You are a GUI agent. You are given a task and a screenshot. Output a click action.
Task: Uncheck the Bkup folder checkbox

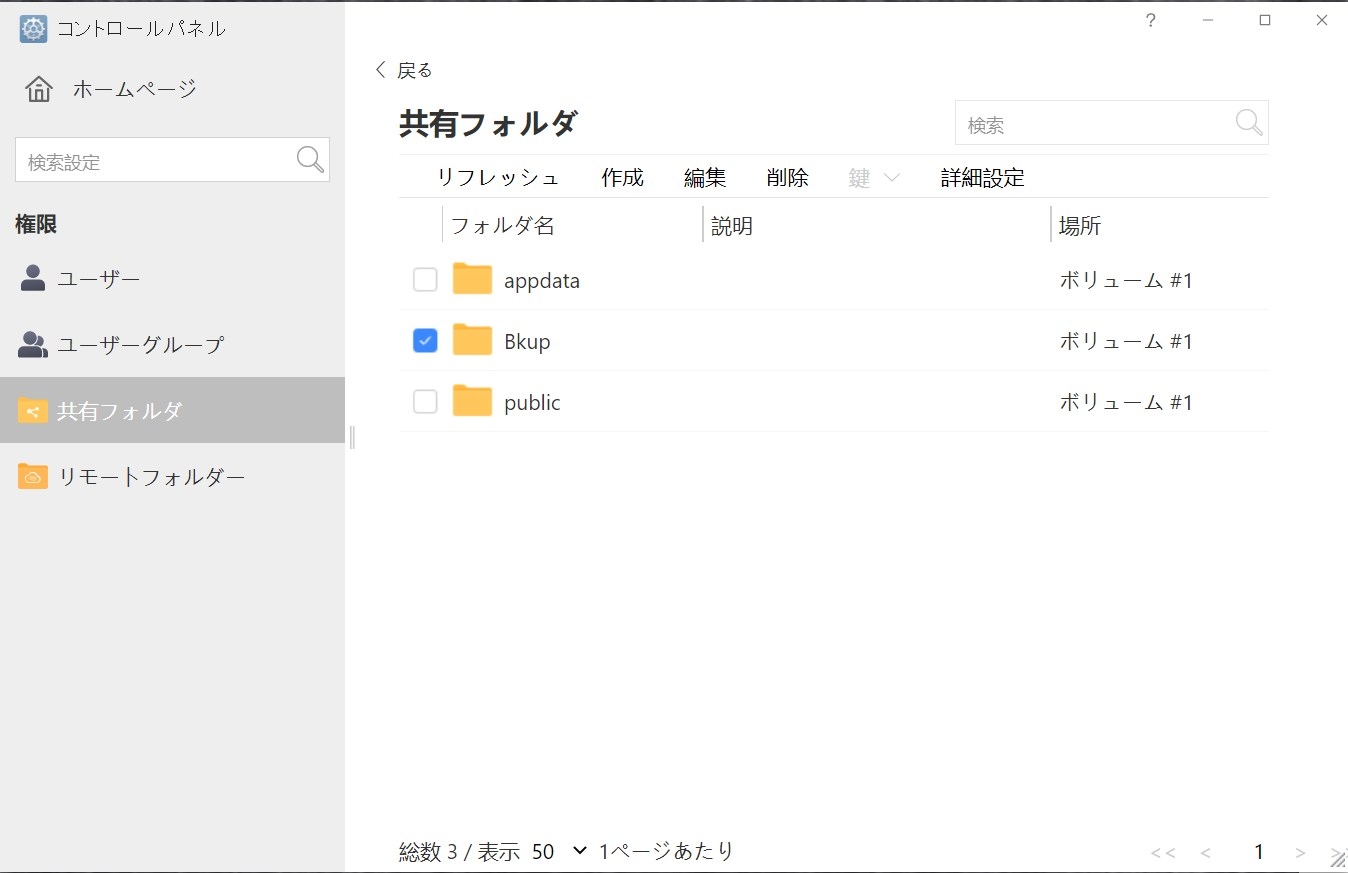[x=425, y=341]
